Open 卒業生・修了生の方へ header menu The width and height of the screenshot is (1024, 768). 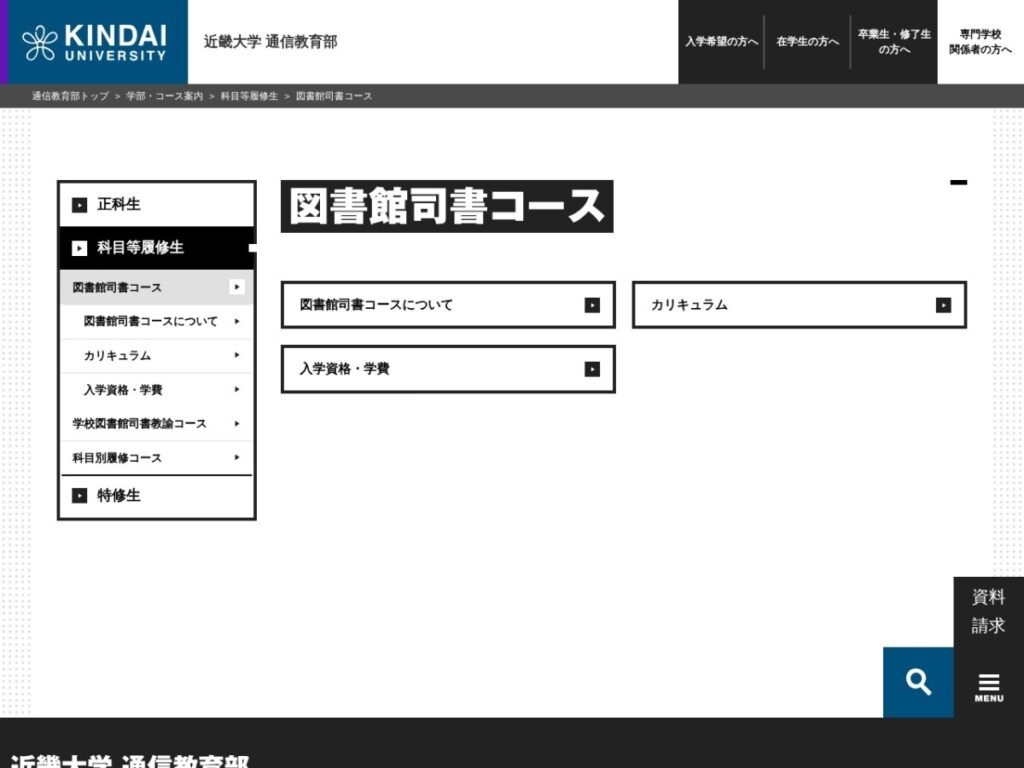[894, 42]
